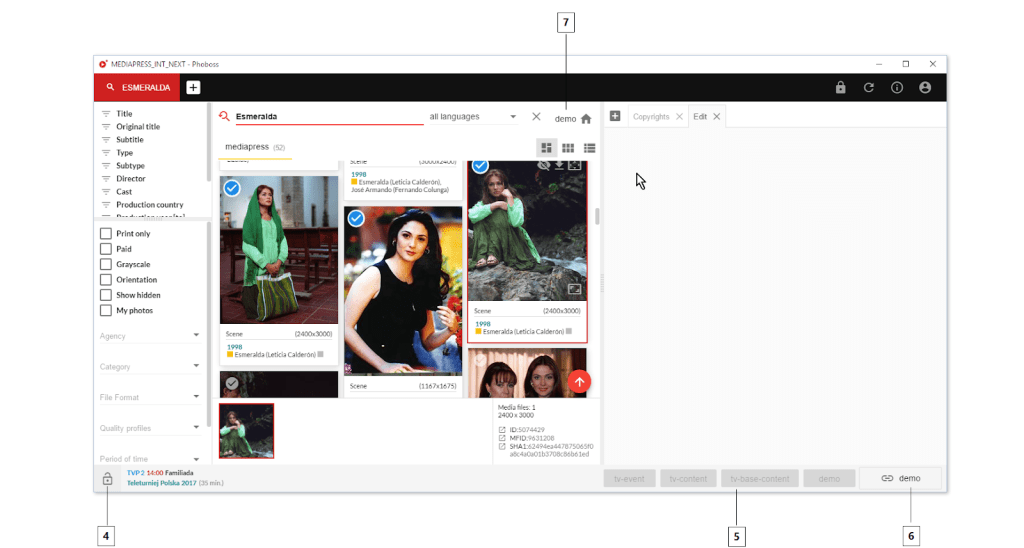Open the Teleturniej Polska 2017 link

(x=161, y=483)
